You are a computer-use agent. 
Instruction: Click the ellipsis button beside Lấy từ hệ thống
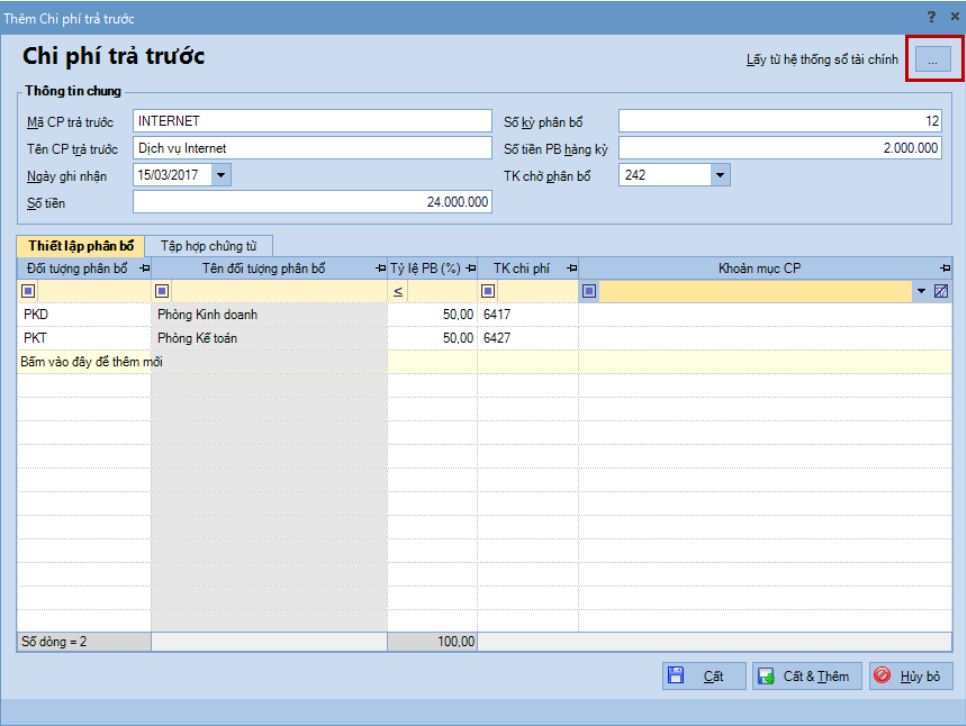(932, 60)
